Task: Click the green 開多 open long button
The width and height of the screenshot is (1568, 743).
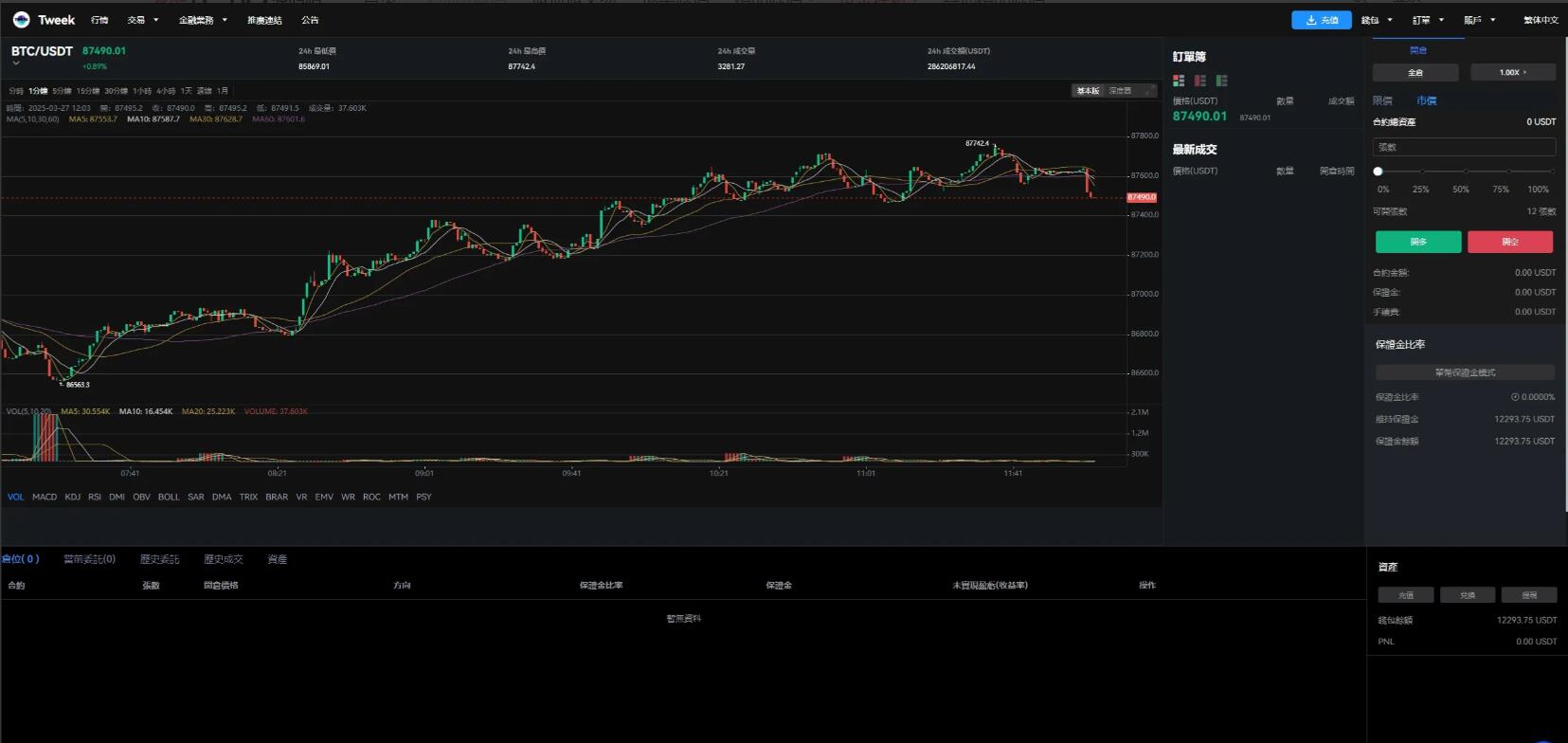Action: click(1417, 242)
